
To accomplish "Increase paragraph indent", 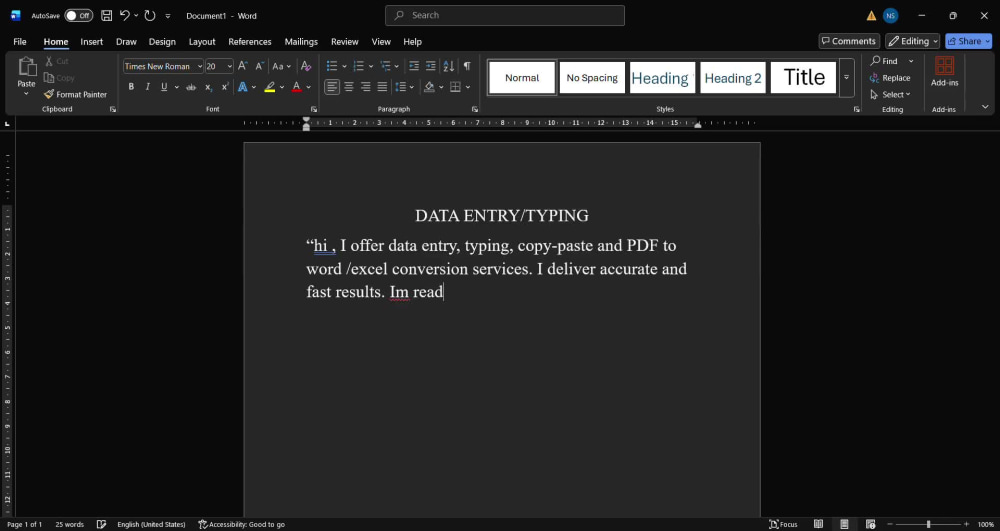I will (x=431, y=66).
